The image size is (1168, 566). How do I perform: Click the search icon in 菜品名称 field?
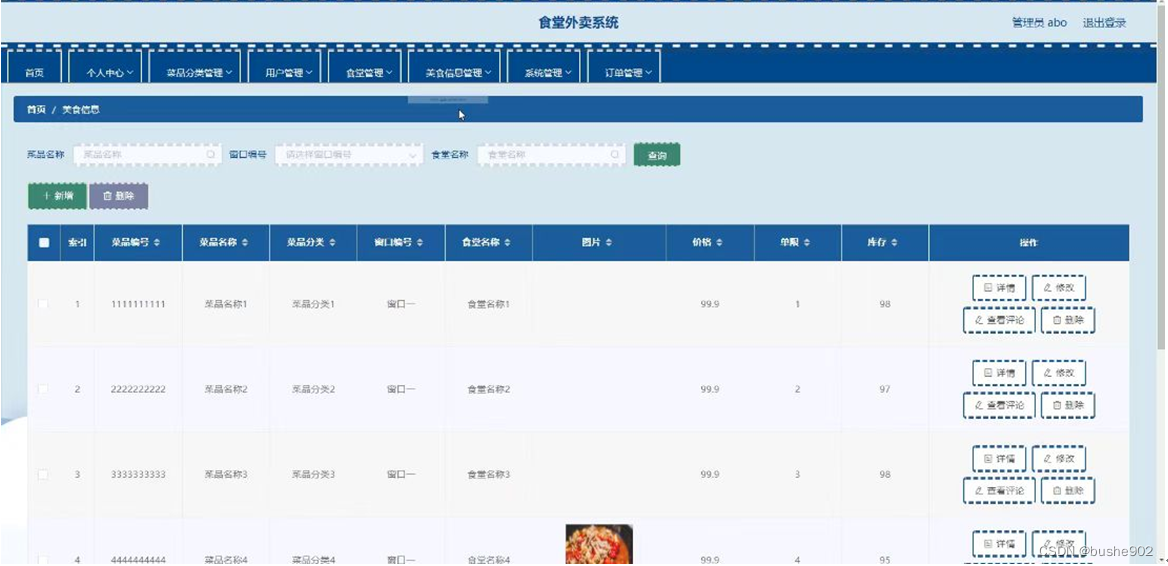click(211, 154)
